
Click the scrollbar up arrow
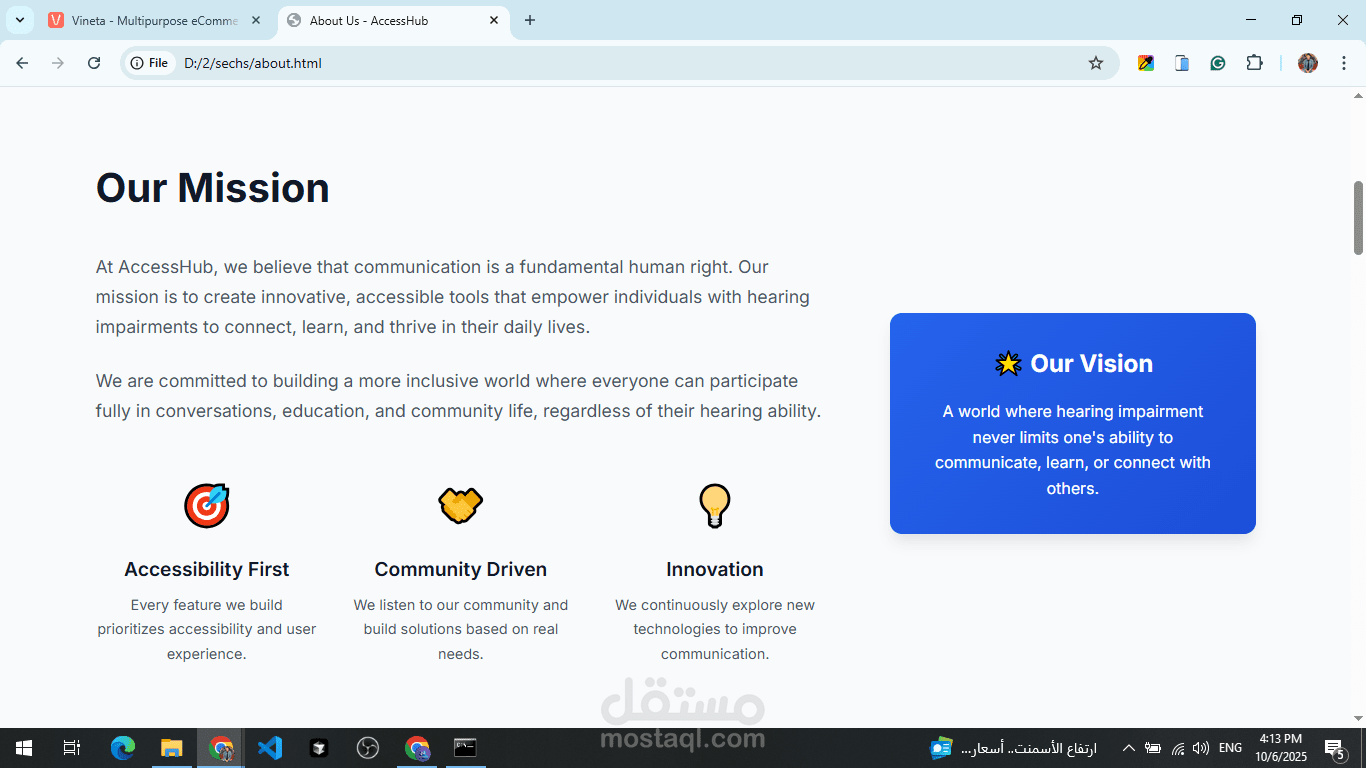tap(1358, 96)
